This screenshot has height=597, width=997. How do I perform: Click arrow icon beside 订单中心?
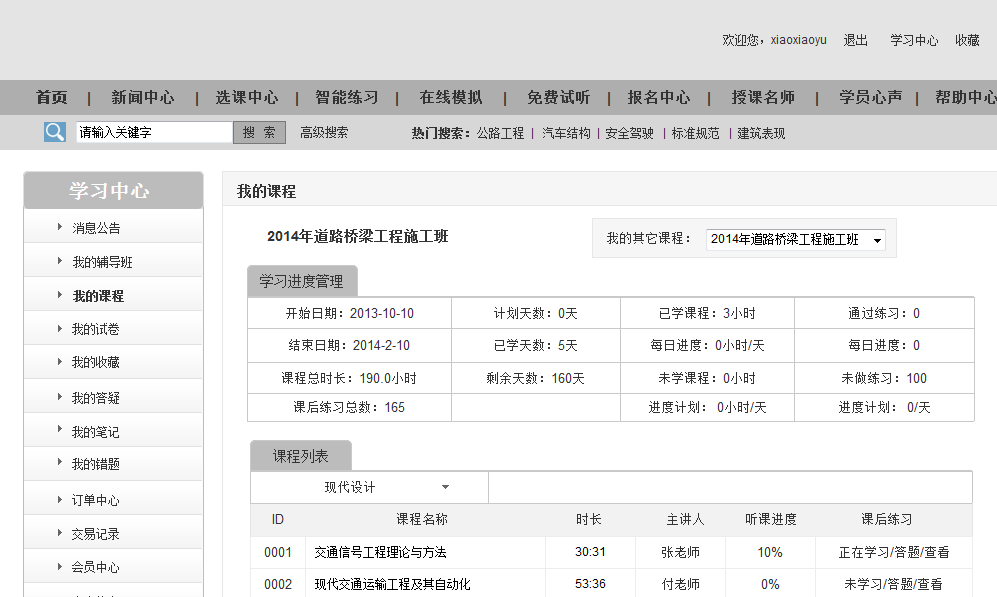60,499
